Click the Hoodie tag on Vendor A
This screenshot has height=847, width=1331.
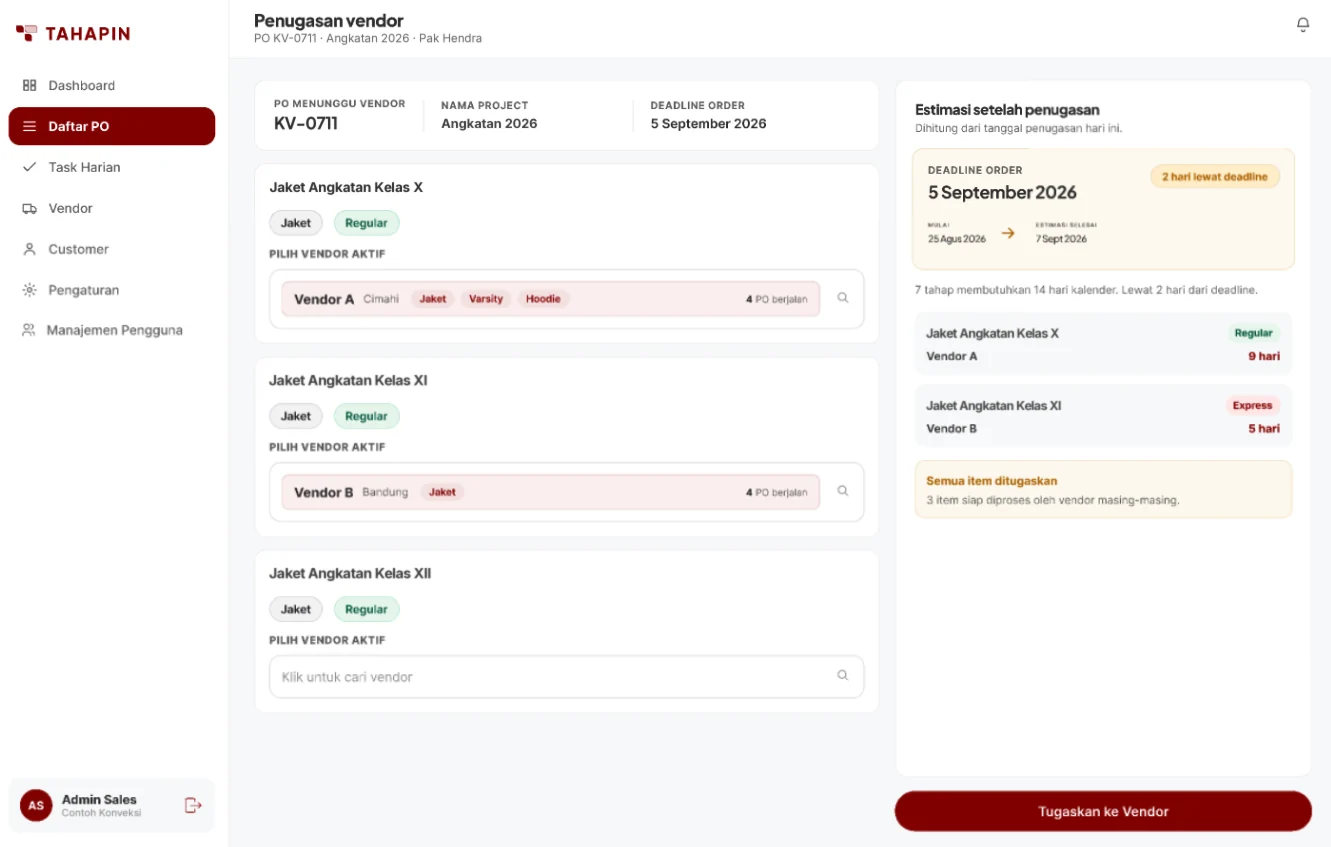point(543,299)
